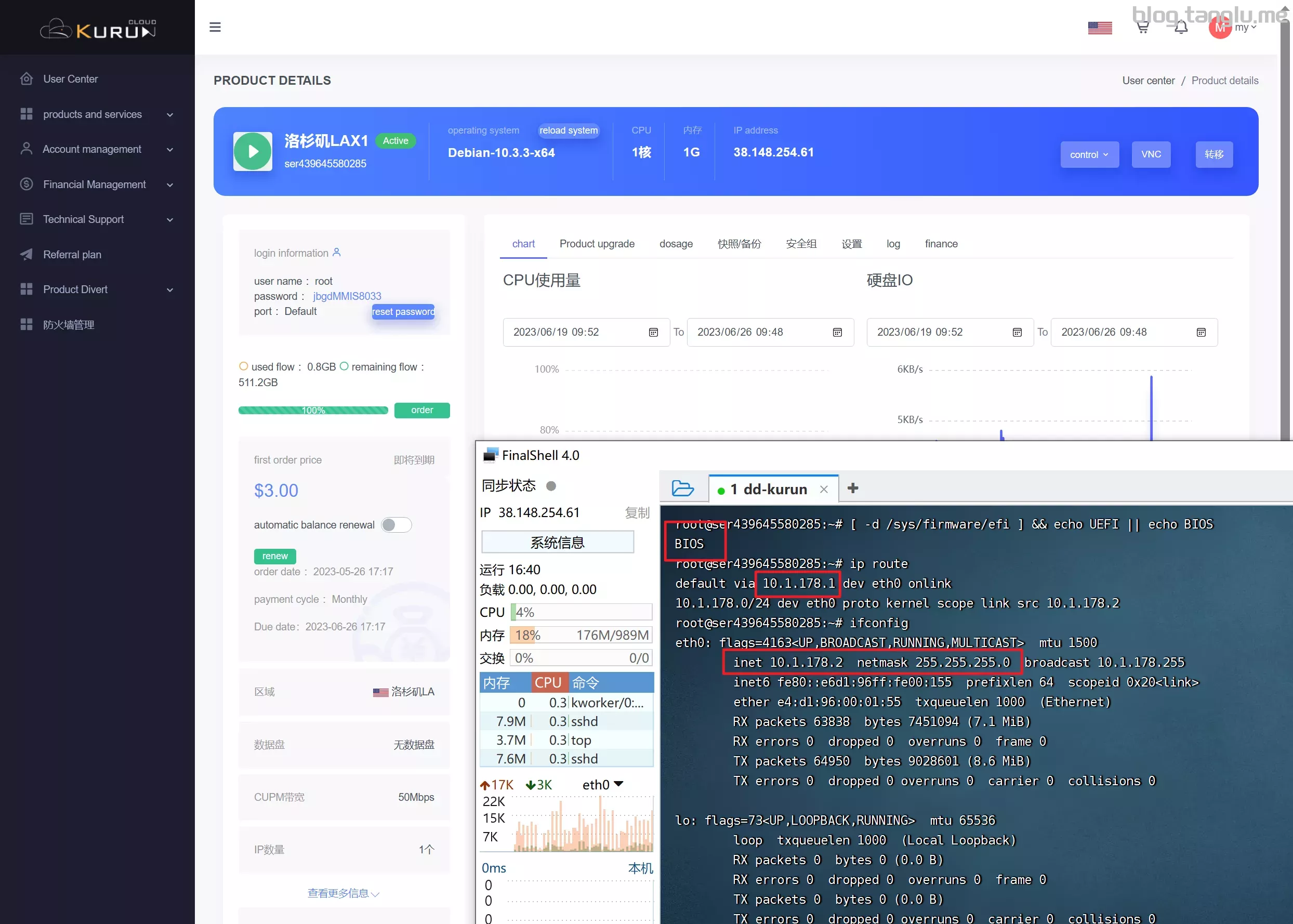Open Referral plan sidebar item
The image size is (1293, 924).
tap(72, 254)
